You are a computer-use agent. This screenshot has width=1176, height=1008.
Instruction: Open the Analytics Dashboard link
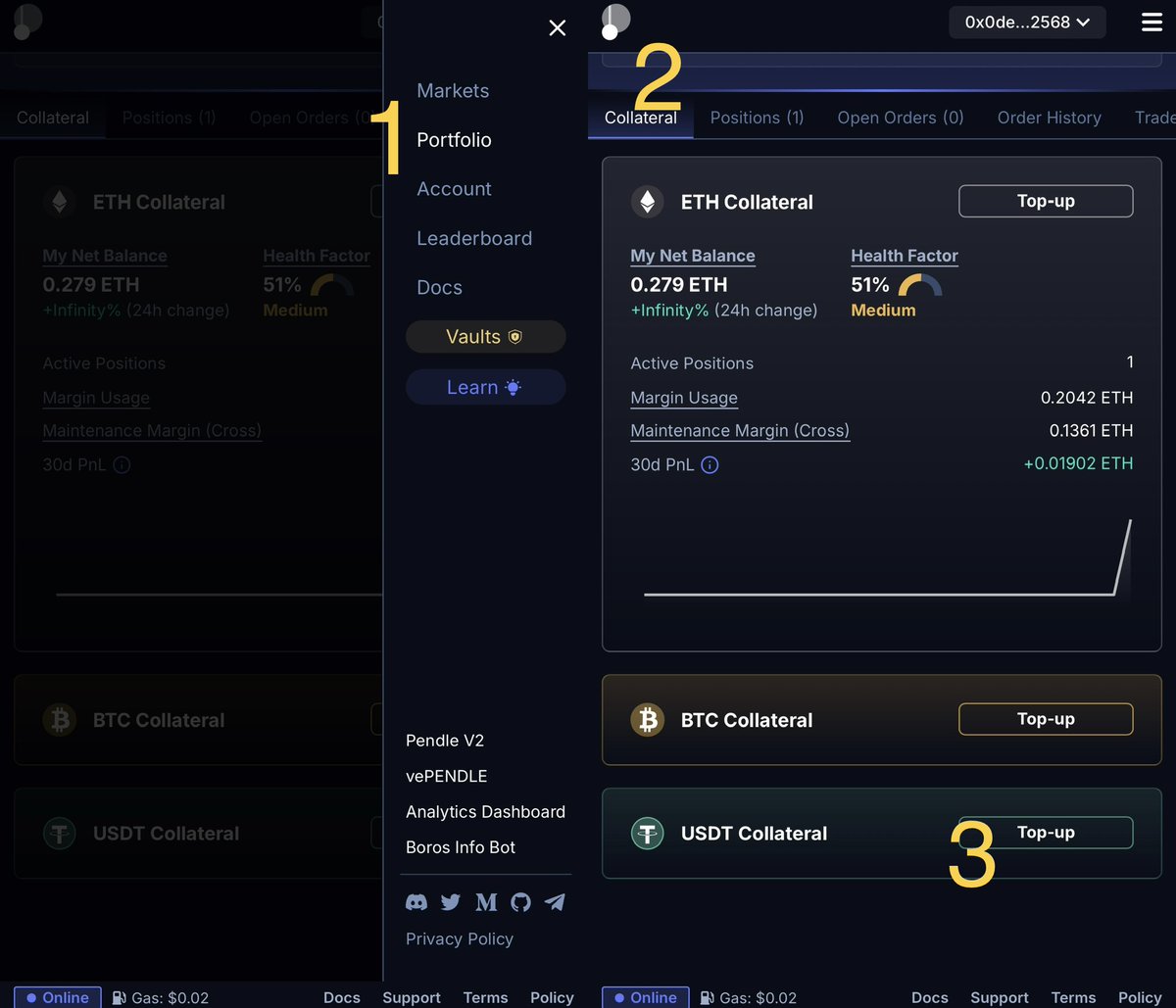(x=485, y=811)
